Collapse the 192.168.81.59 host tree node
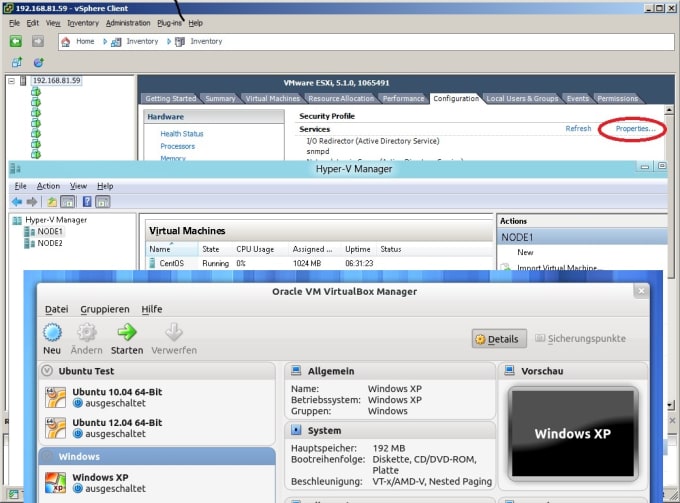Image resolution: width=680 pixels, height=503 pixels. pos(12,81)
